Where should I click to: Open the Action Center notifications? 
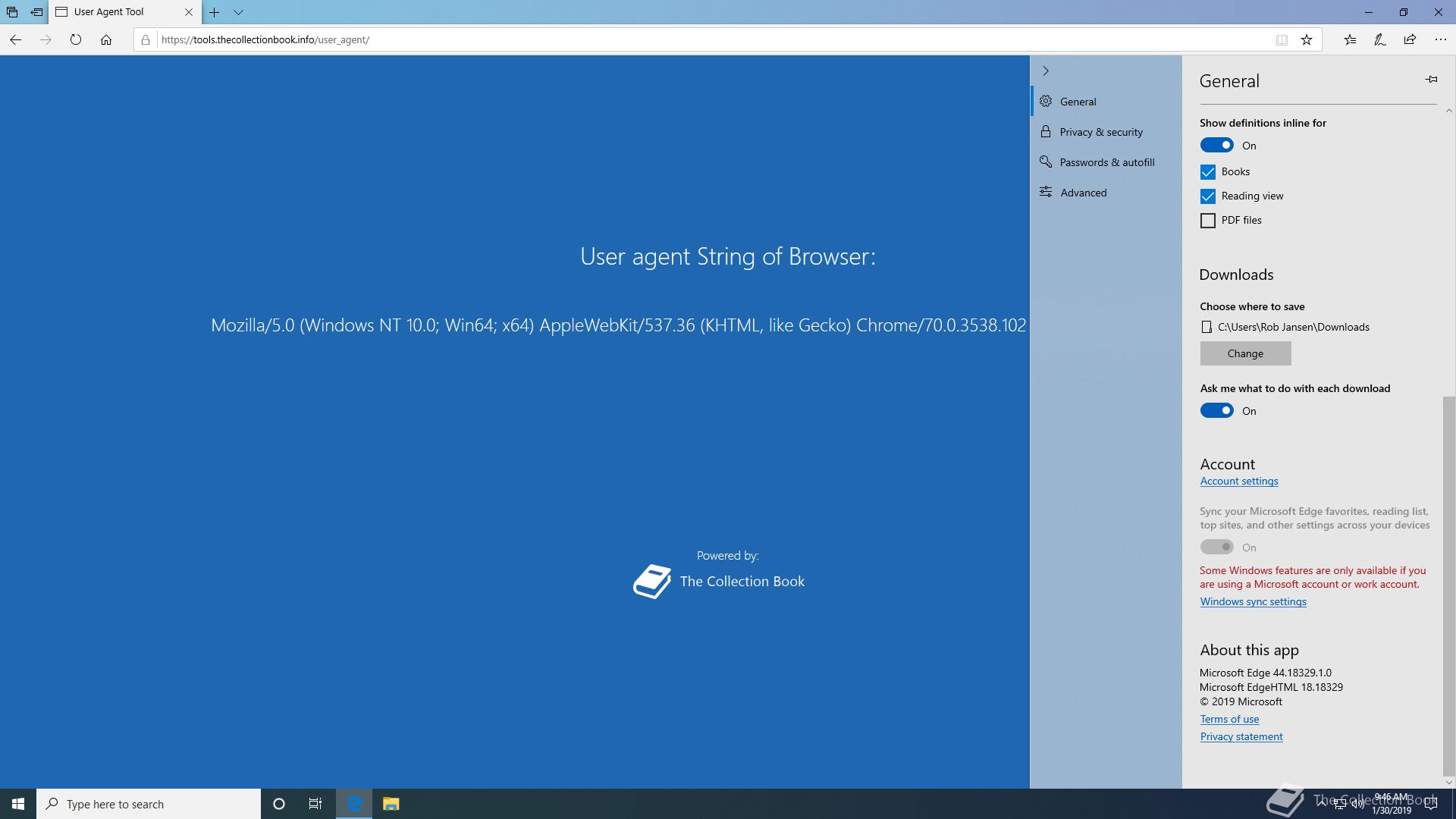(x=1432, y=804)
